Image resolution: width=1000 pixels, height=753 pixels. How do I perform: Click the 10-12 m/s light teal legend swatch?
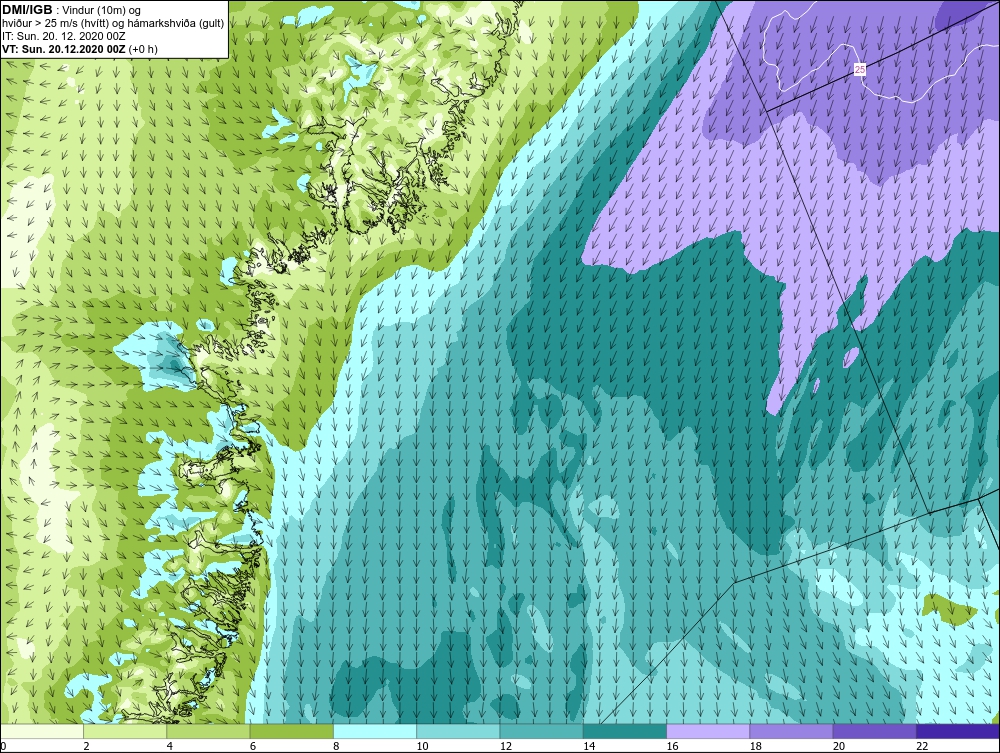[x=458, y=731]
